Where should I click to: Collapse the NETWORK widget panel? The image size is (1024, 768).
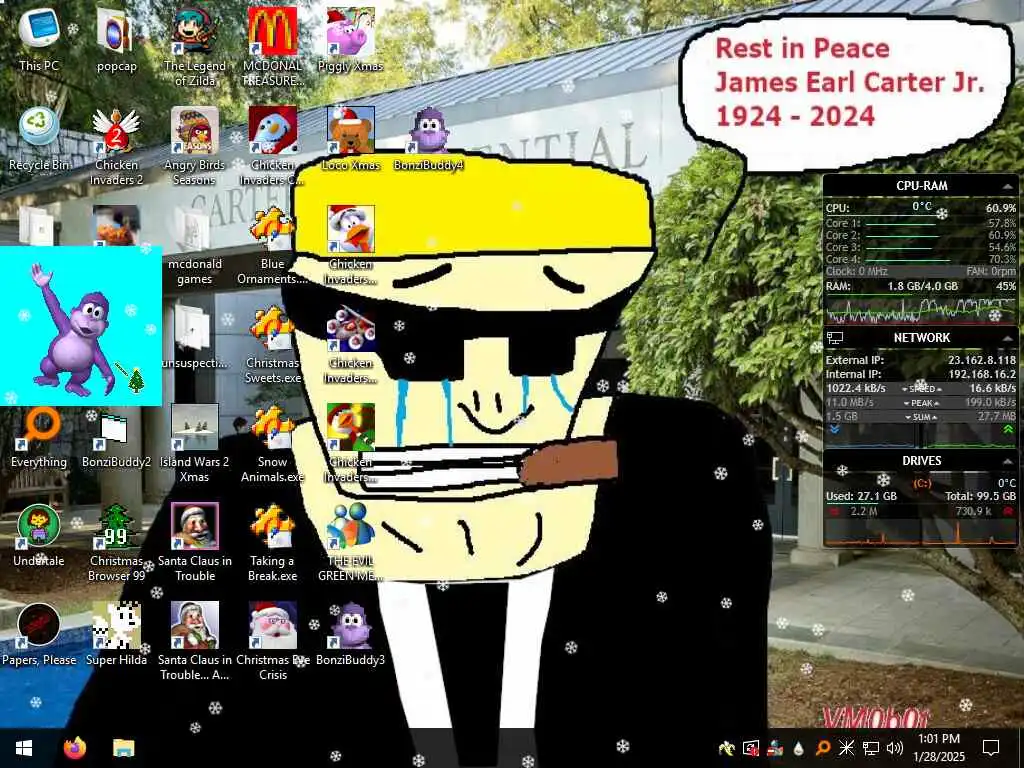(x=1007, y=338)
